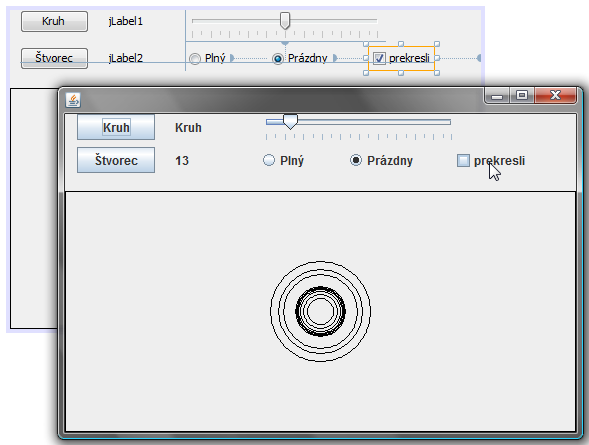Screen dimensions: 589x445
Task: Click the slider thumb in running window
Action: coord(290,122)
